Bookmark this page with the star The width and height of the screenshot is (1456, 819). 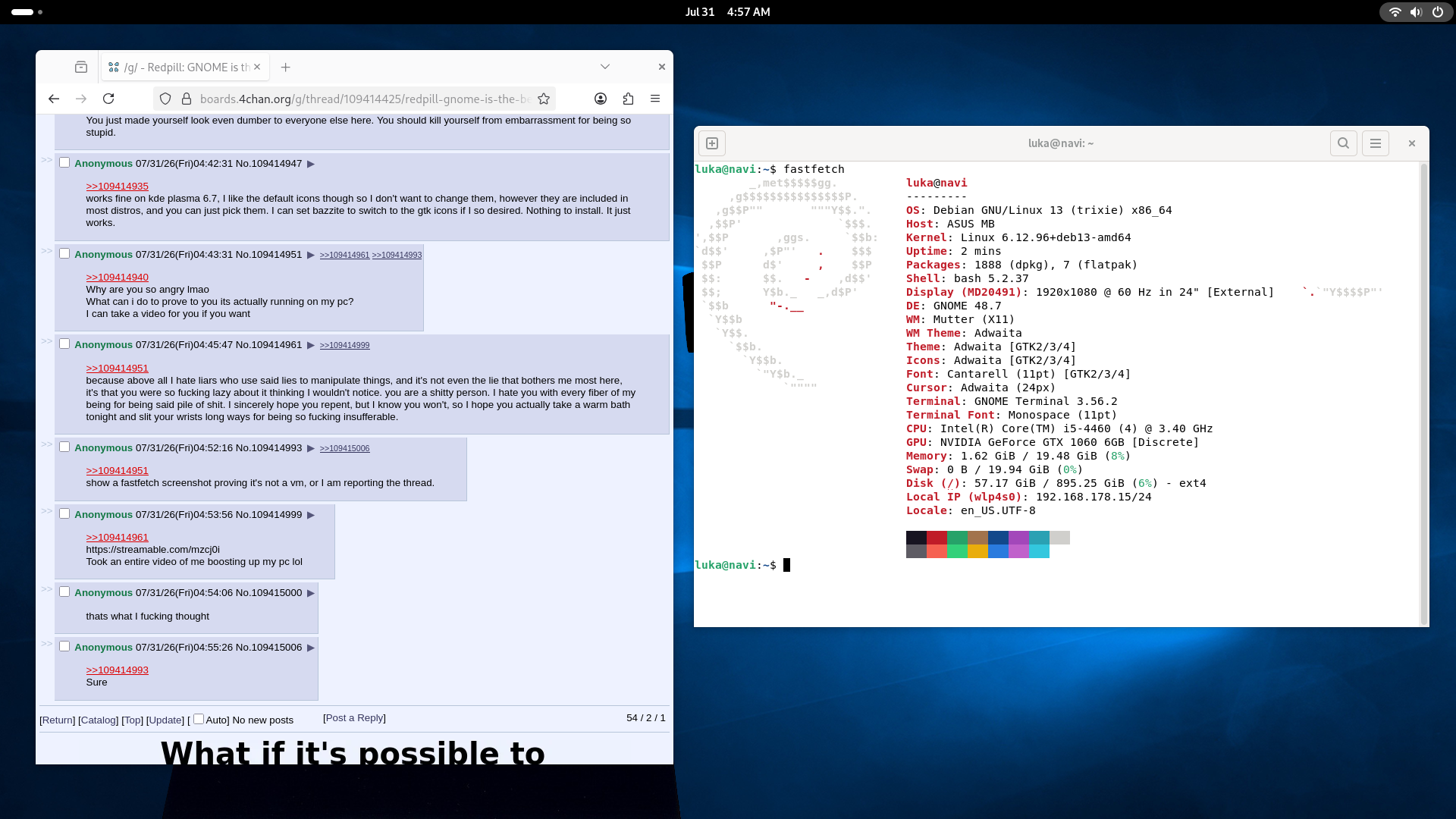pos(544,99)
